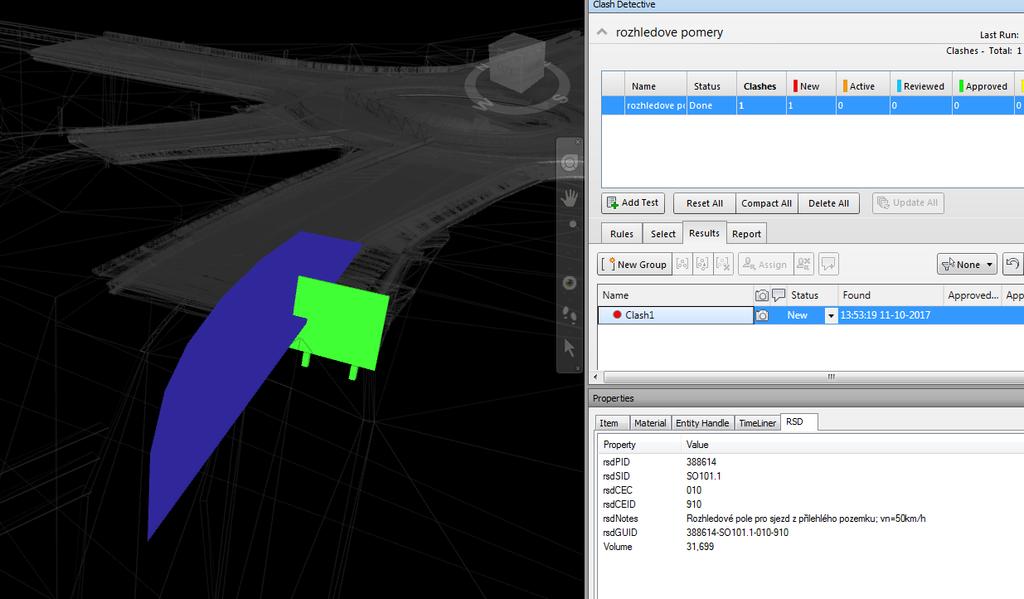Sort tests by Name column
The width and height of the screenshot is (1024, 599).
(655, 86)
